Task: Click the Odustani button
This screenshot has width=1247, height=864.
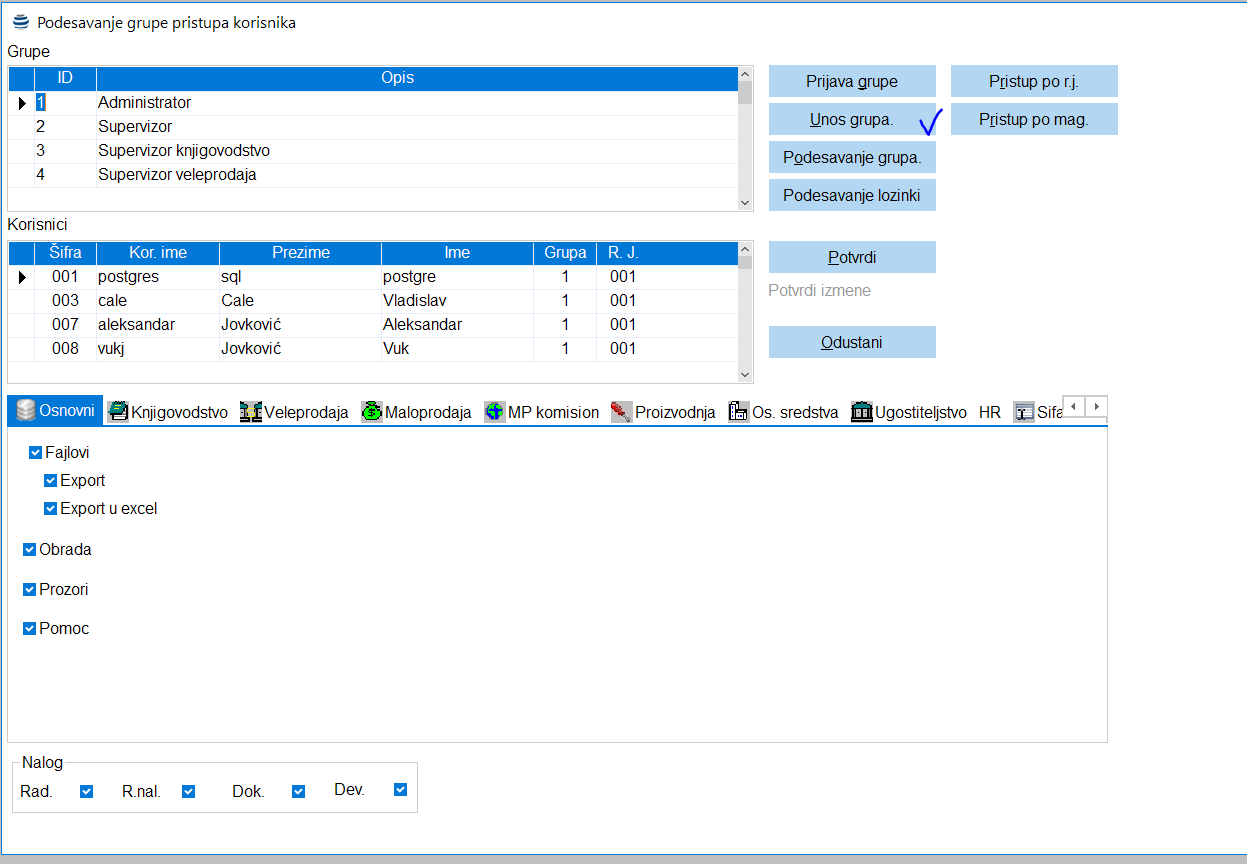Action: tap(852, 342)
